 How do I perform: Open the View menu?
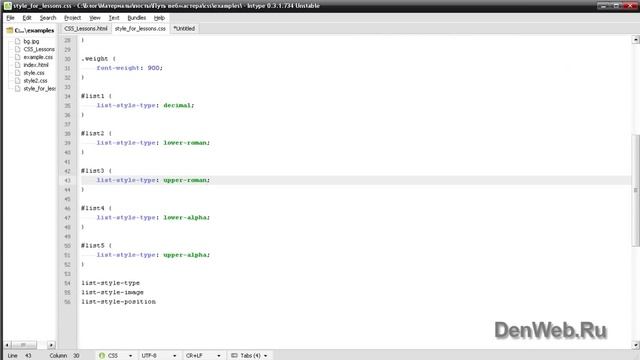click(x=95, y=18)
